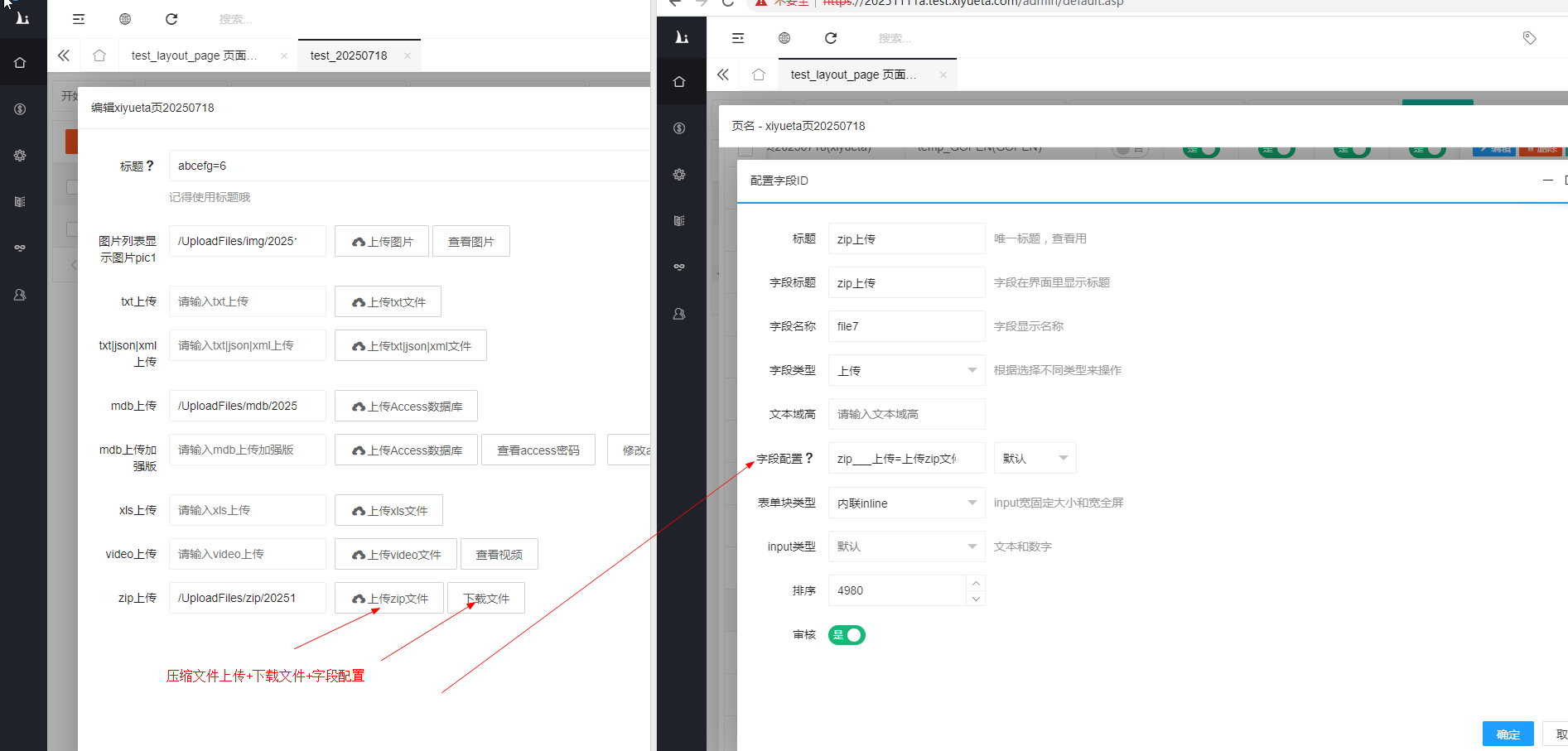Click the 确定 confirm button
Viewport: 1568px width, 751px height.
[x=1508, y=734]
